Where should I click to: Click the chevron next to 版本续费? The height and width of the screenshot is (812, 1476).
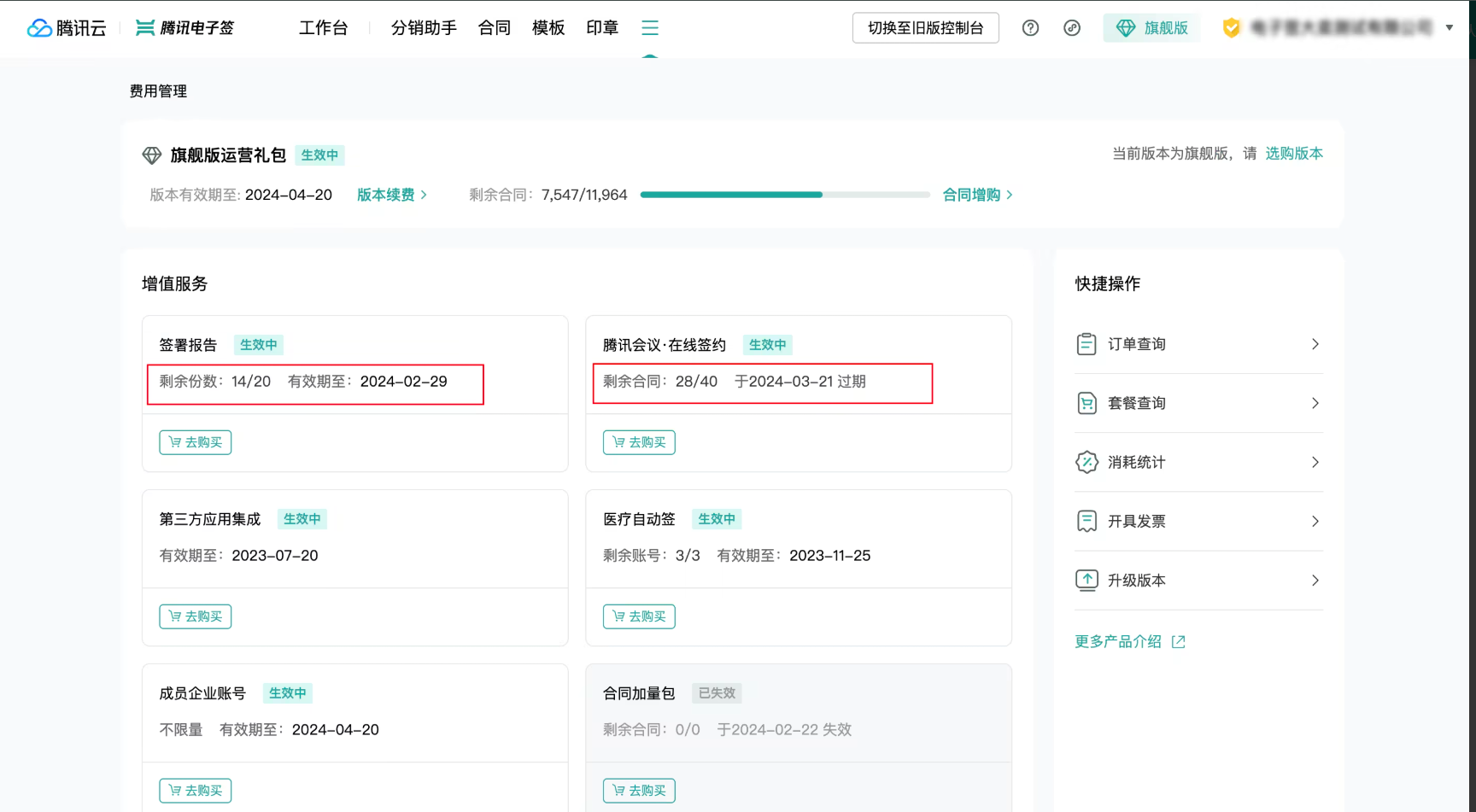424,195
